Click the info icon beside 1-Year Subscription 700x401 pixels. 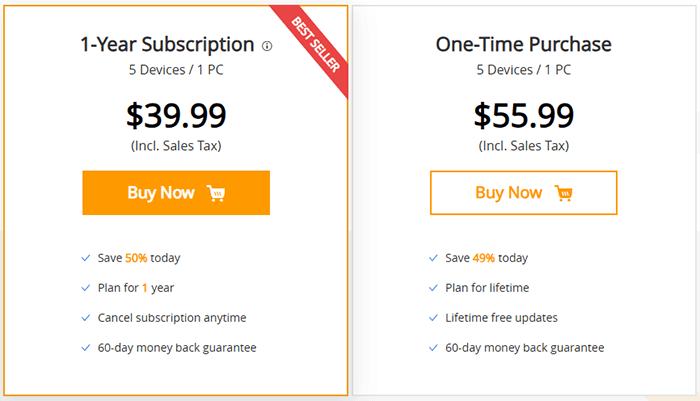coord(267,46)
